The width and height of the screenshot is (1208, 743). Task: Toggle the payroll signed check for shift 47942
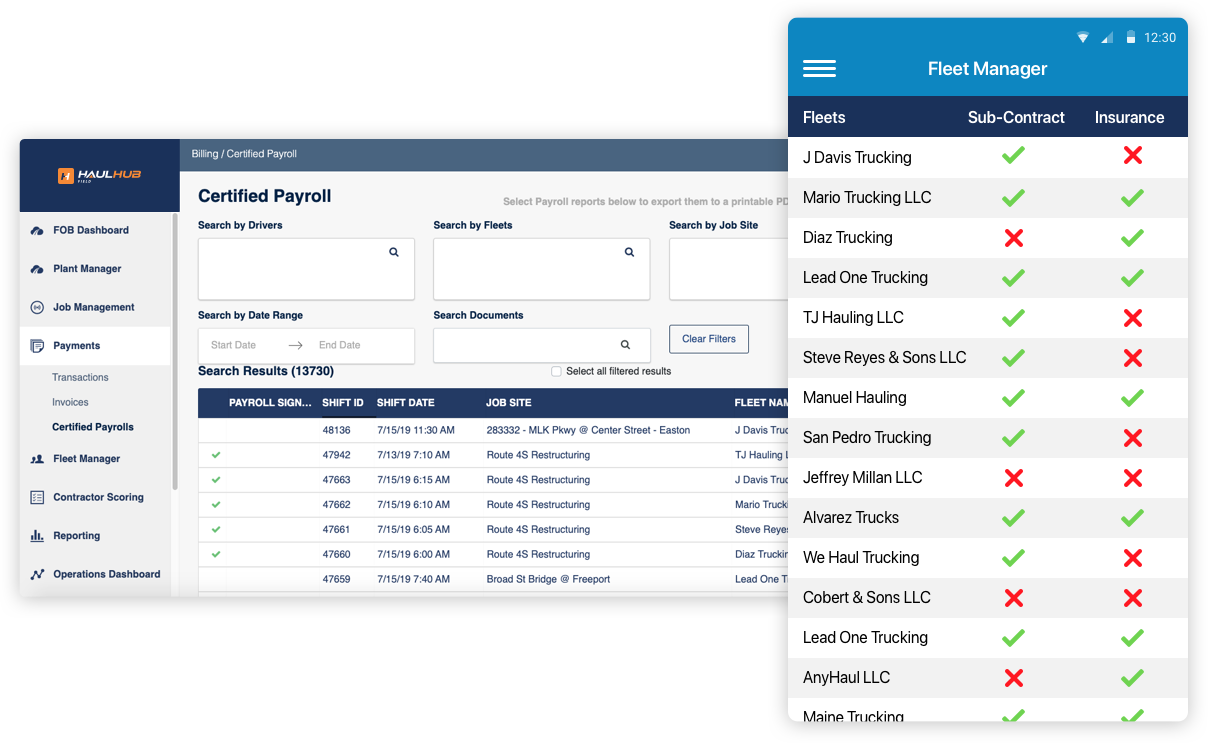click(x=216, y=455)
